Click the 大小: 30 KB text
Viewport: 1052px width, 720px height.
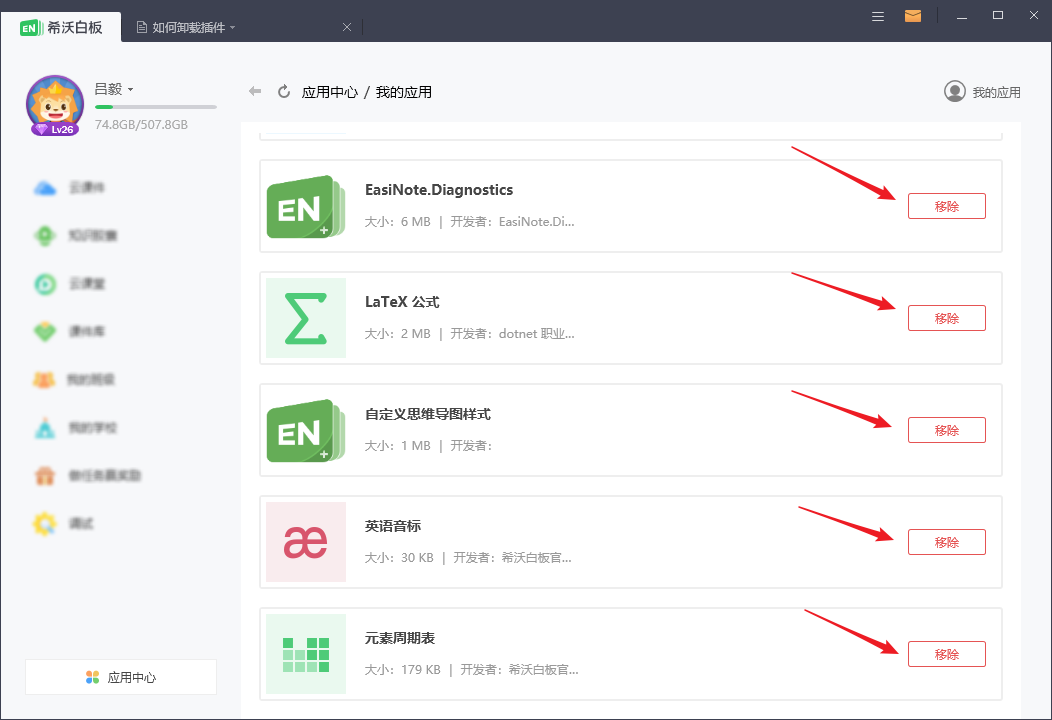tap(399, 558)
